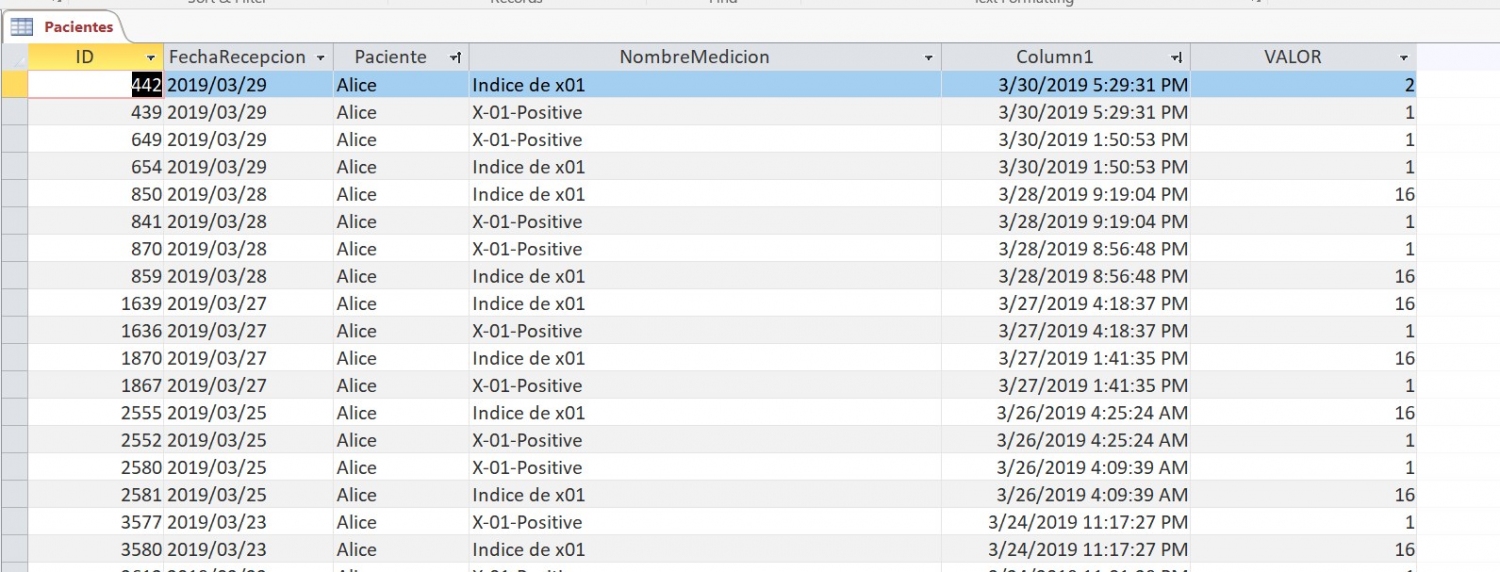Click the row selector for record ID 3580

pos(14,549)
